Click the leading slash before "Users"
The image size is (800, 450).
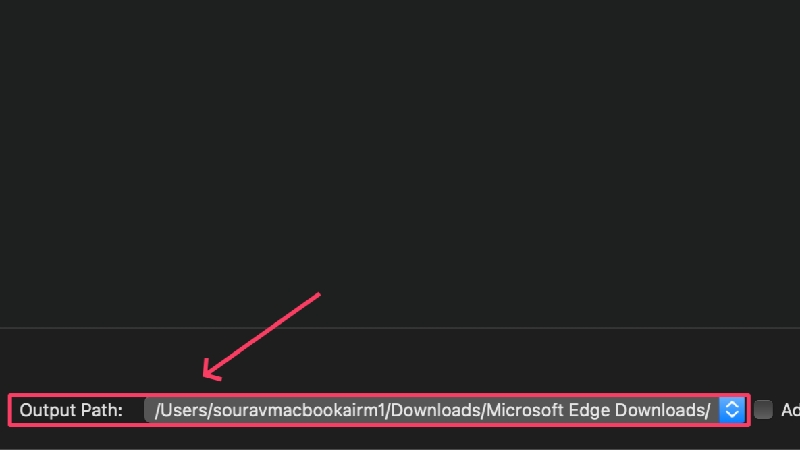point(158,410)
